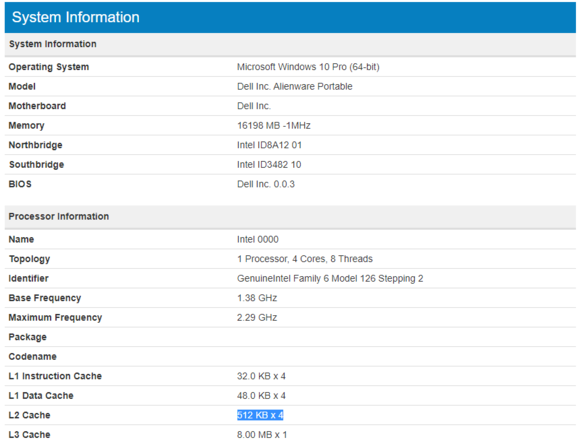The image size is (580, 446).
Task: Click the L3 Cache 8.00 MB x 1 value
Action: (x=262, y=435)
